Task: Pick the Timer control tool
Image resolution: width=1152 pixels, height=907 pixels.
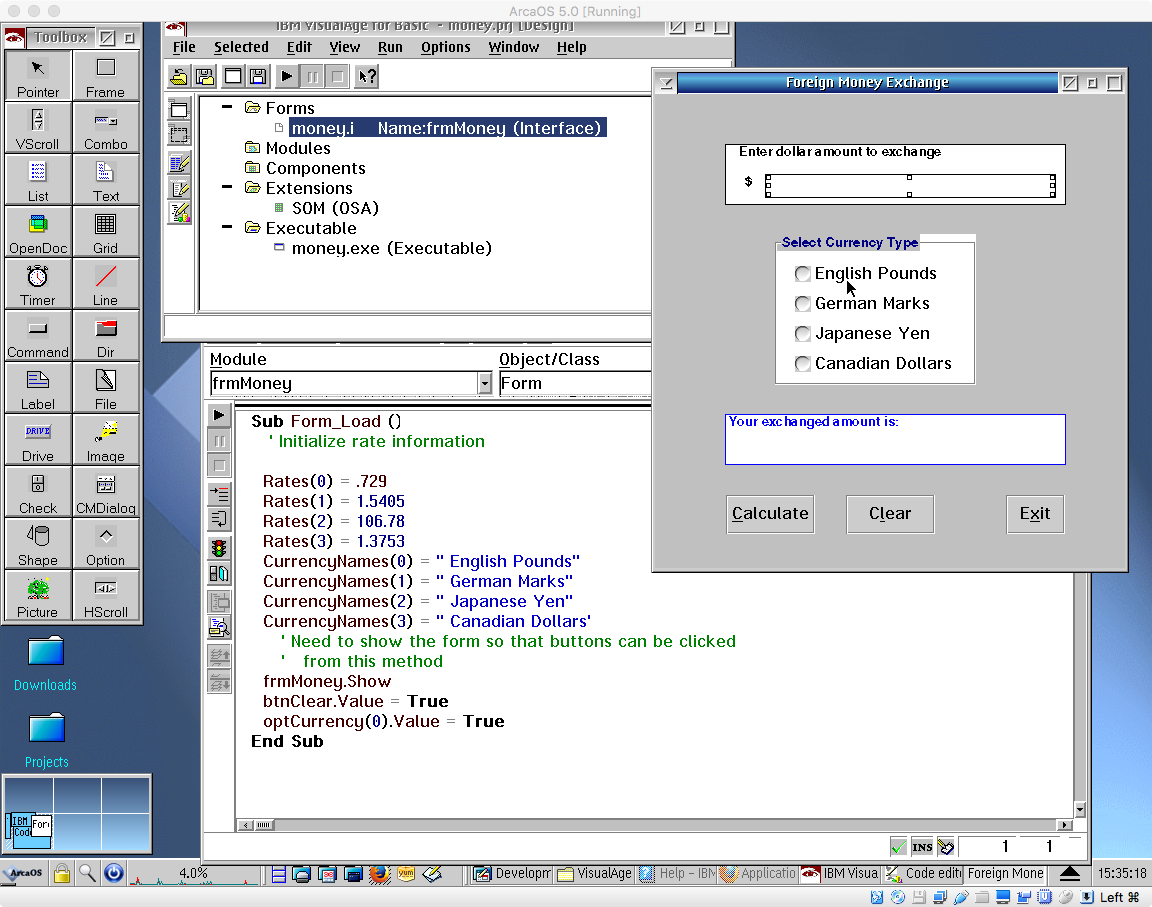Action: pyautogui.click(x=38, y=284)
